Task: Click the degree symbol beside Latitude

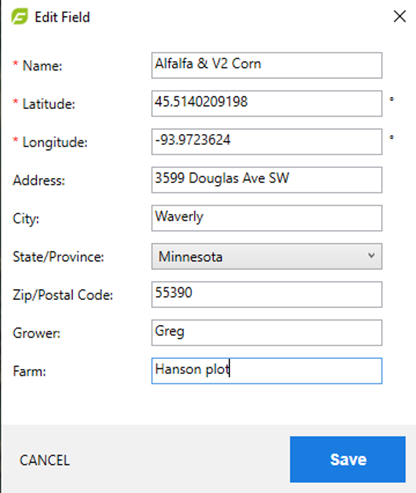Action: coord(392,99)
